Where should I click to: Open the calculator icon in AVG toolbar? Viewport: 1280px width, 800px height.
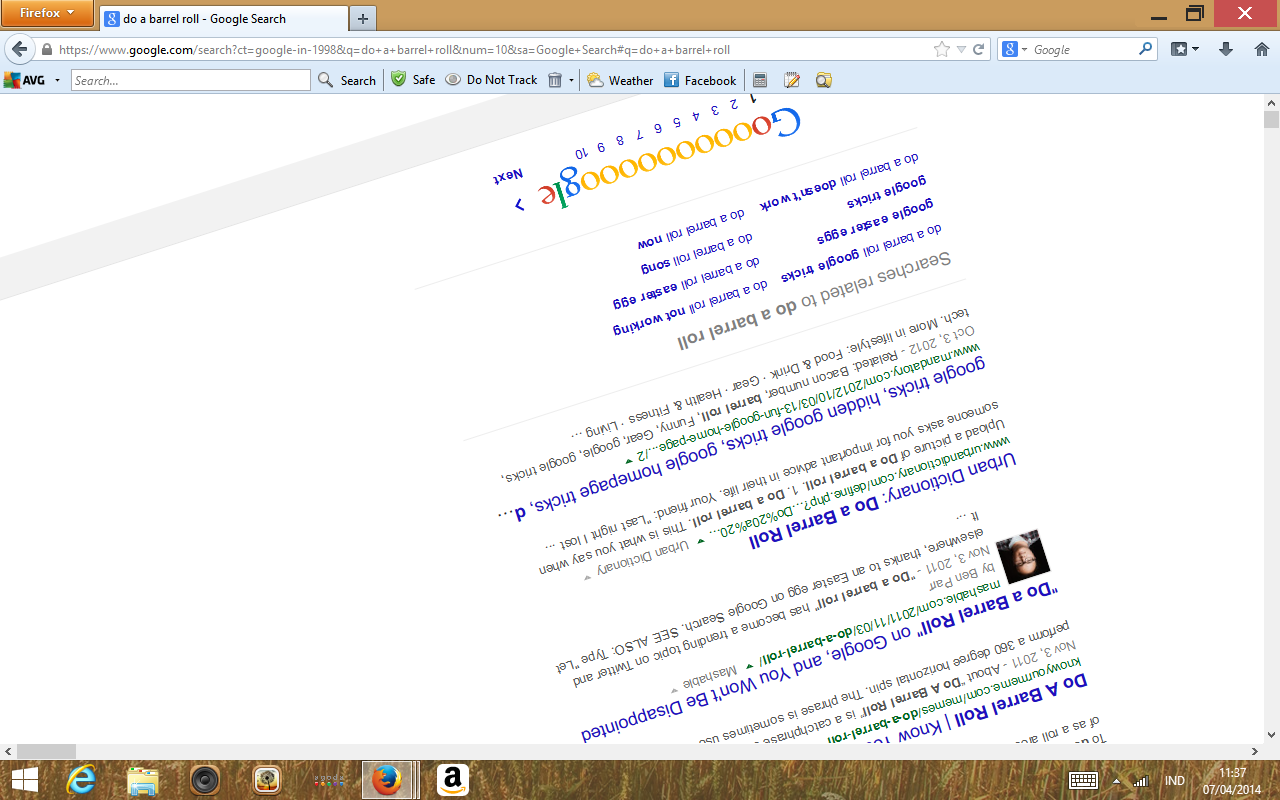(760, 80)
